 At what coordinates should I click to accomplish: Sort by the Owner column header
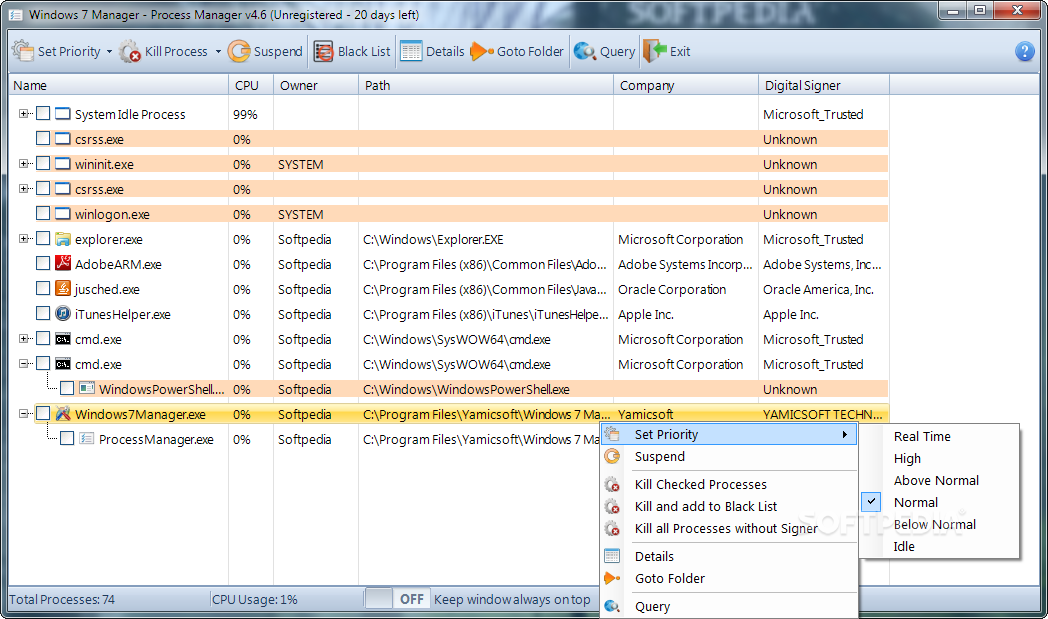[x=316, y=85]
